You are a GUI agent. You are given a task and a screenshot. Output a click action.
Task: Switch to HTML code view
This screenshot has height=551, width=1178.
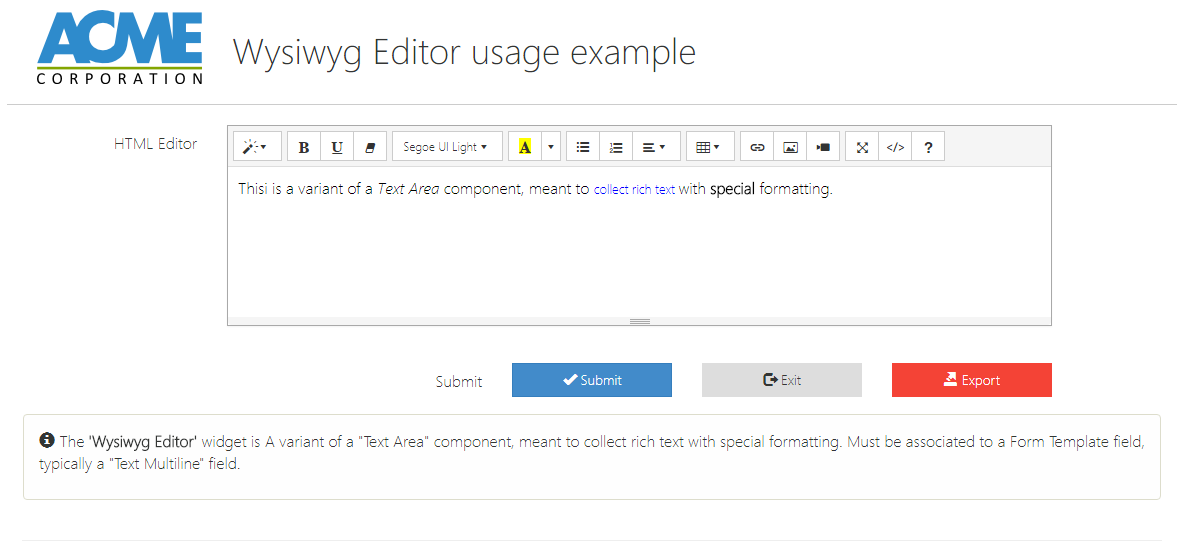[x=895, y=147]
